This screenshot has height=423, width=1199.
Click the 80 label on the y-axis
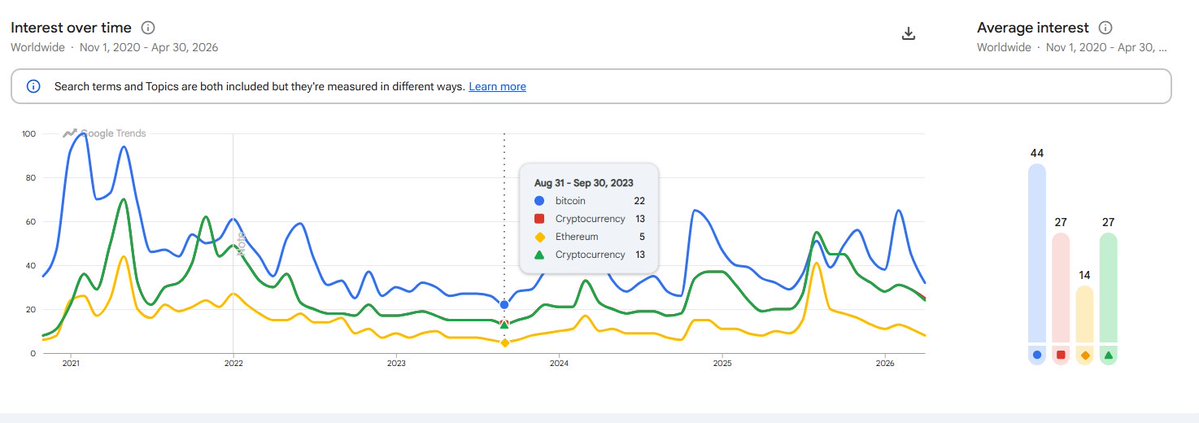31,178
